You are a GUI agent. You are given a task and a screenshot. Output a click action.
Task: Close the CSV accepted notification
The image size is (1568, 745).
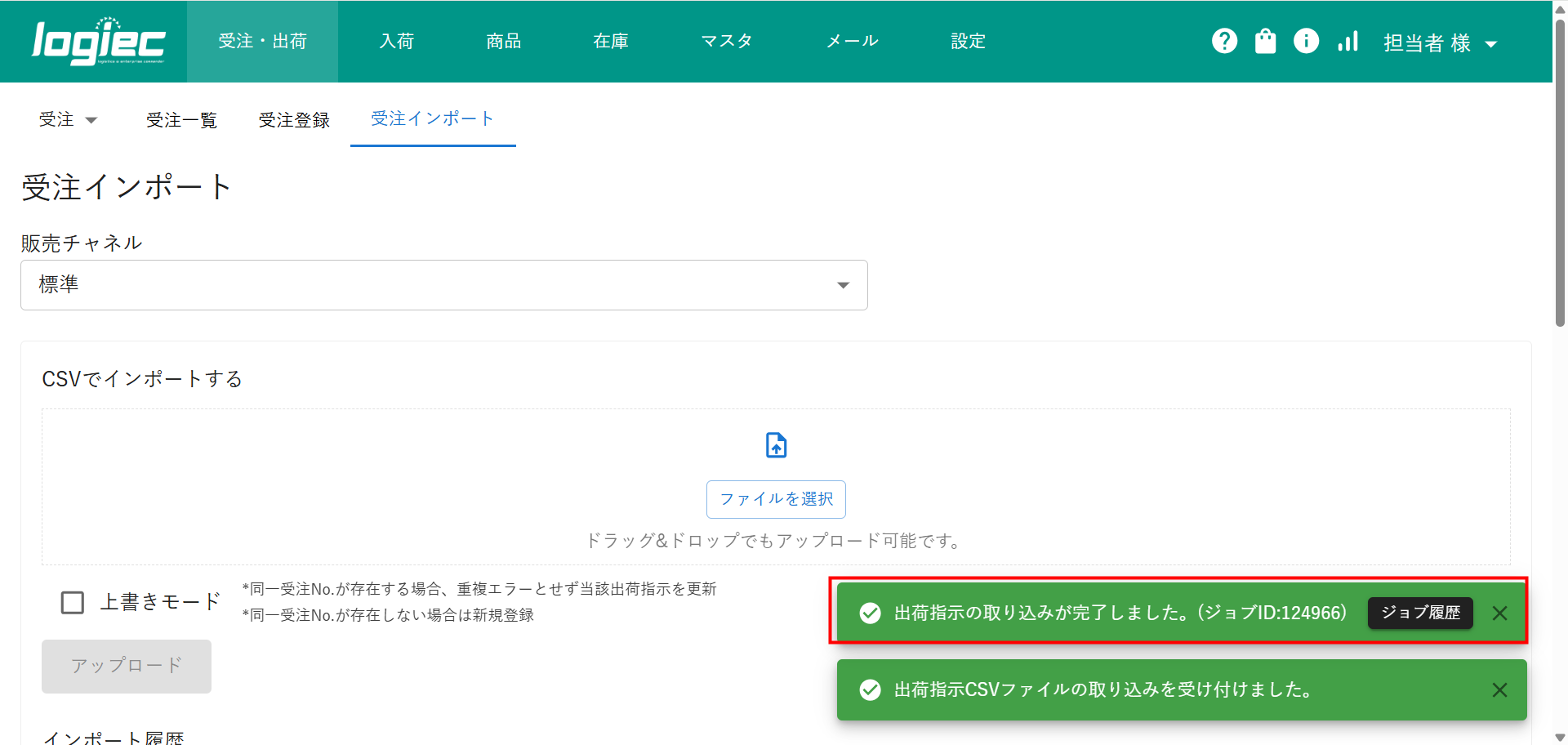(x=1499, y=690)
